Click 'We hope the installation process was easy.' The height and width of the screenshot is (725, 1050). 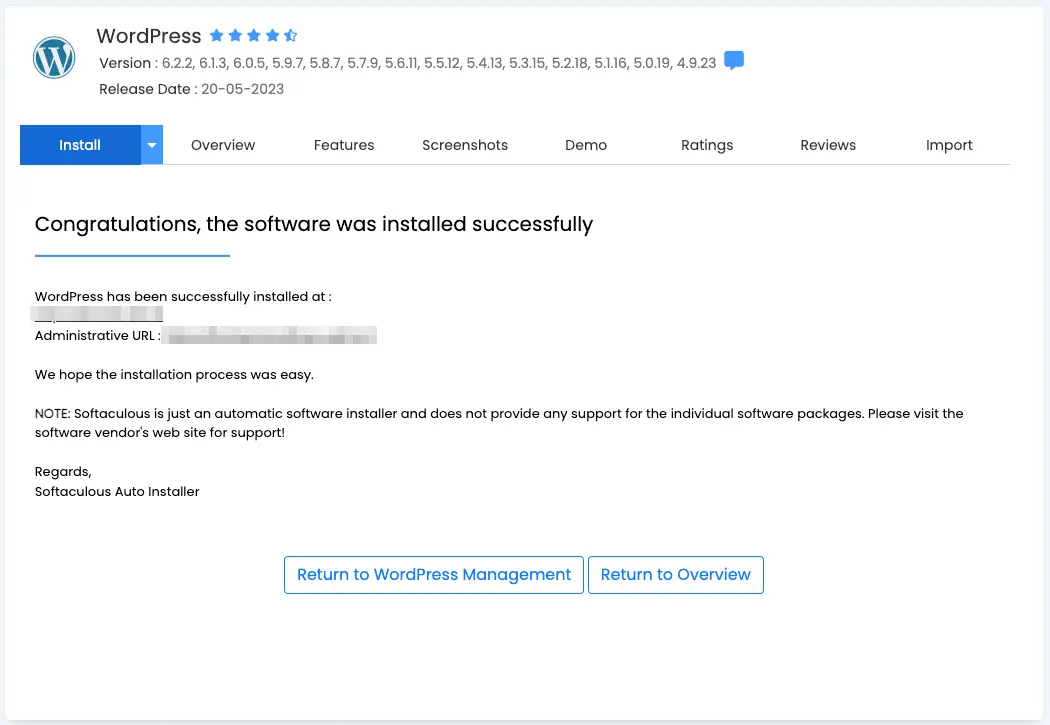[174, 374]
